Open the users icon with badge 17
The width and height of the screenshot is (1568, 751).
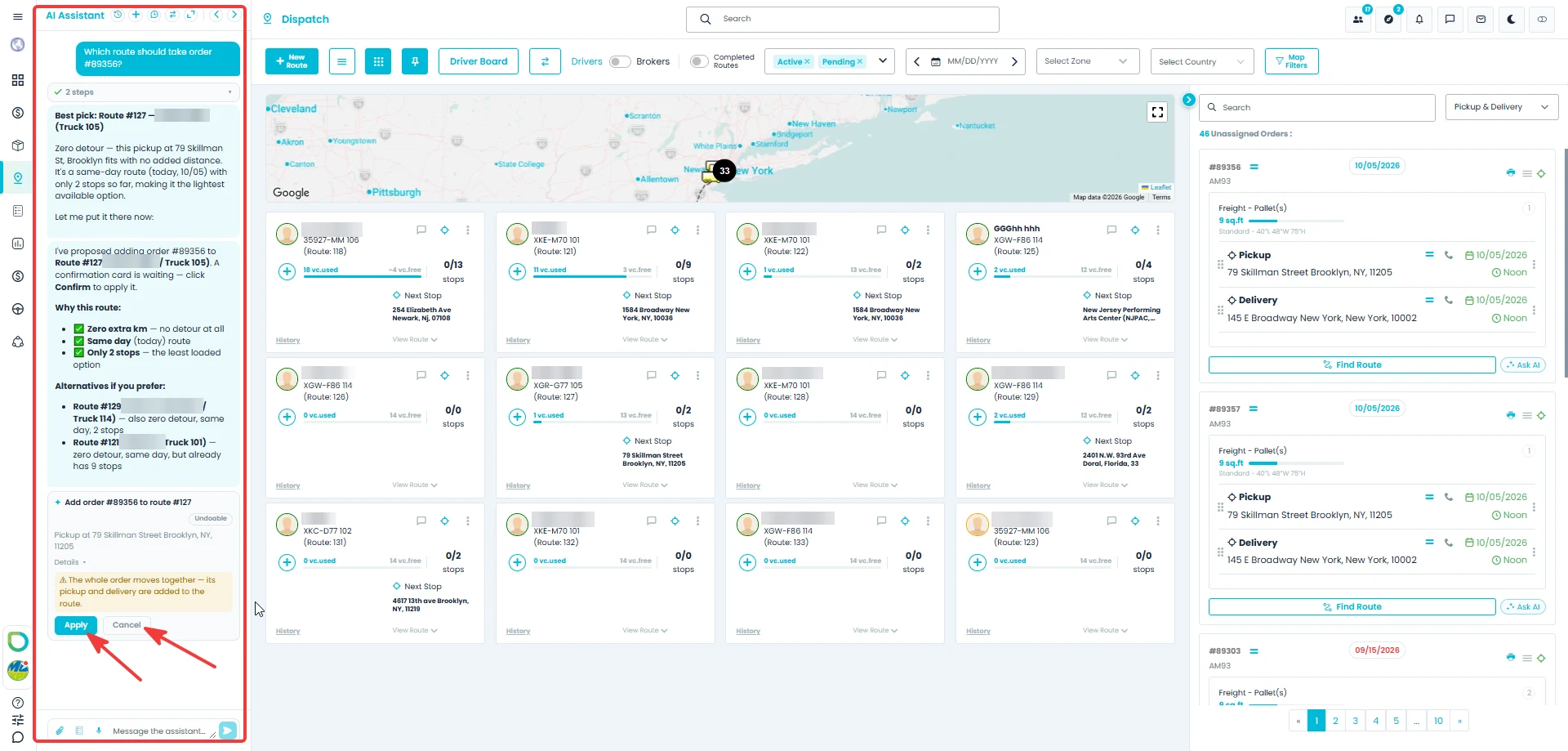pos(1358,19)
